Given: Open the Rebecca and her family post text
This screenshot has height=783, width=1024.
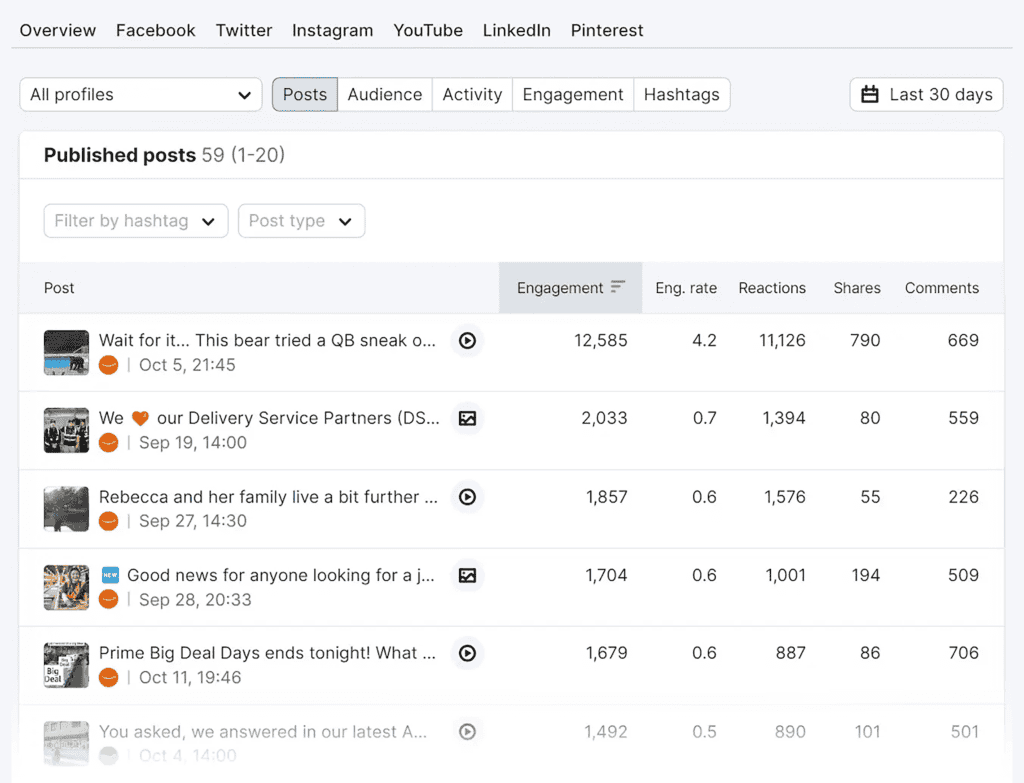Looking at the screenshot, I should click(x=267, y=497).
